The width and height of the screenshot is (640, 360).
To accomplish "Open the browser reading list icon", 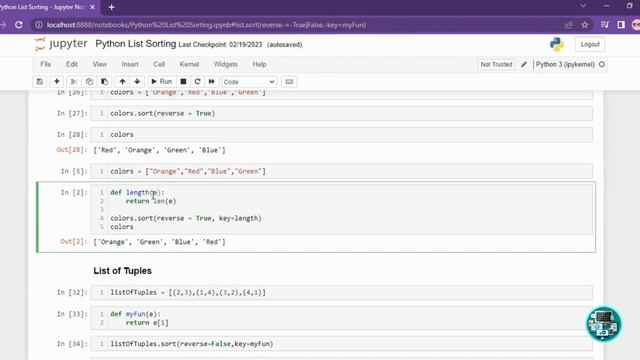I will click(x=604, y=25).
